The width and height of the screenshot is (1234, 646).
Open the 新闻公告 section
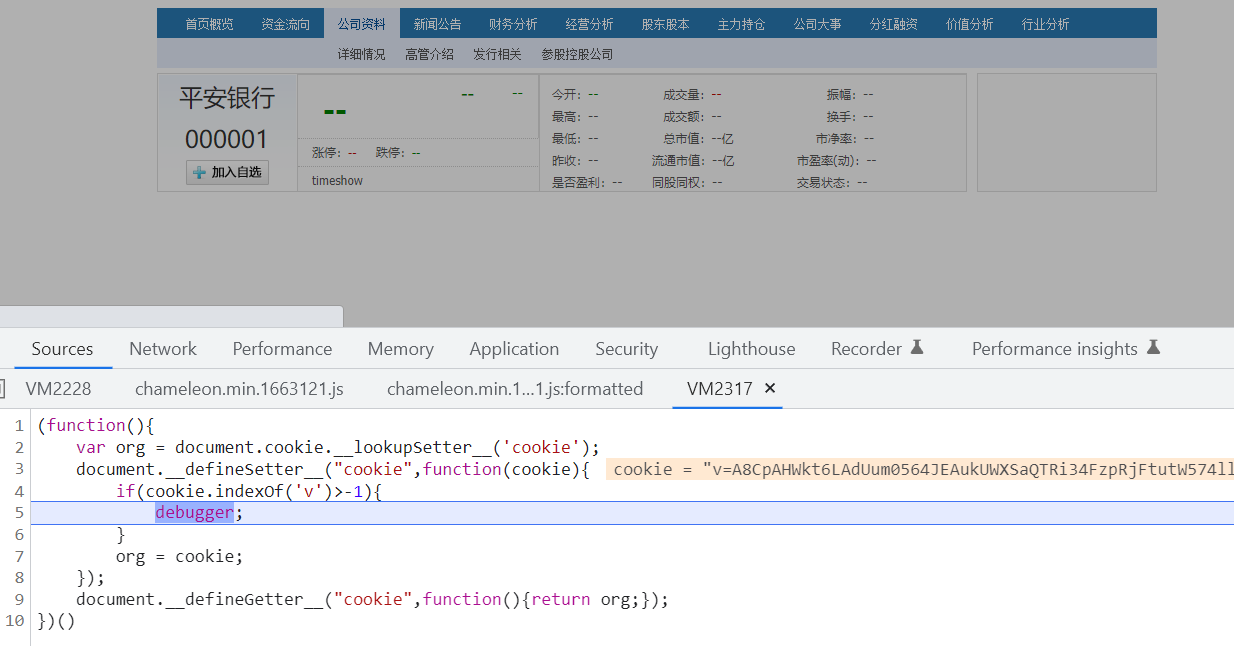point(437,24)
